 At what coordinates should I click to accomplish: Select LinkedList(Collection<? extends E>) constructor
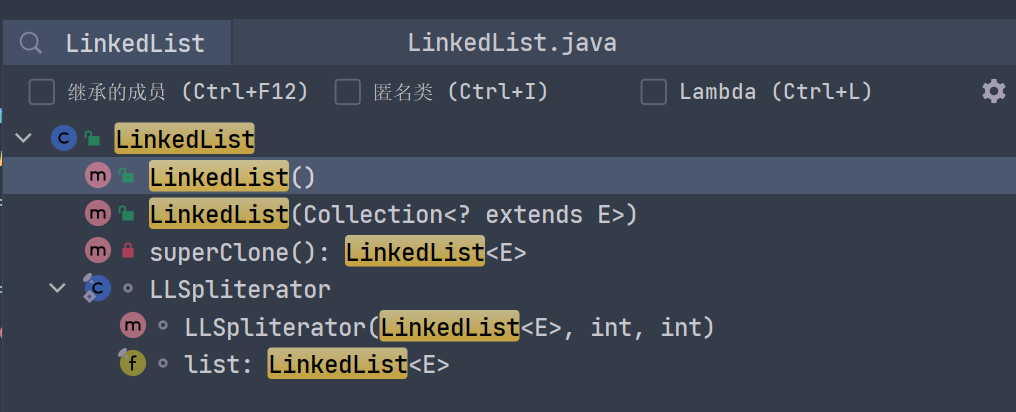point(392,214)
